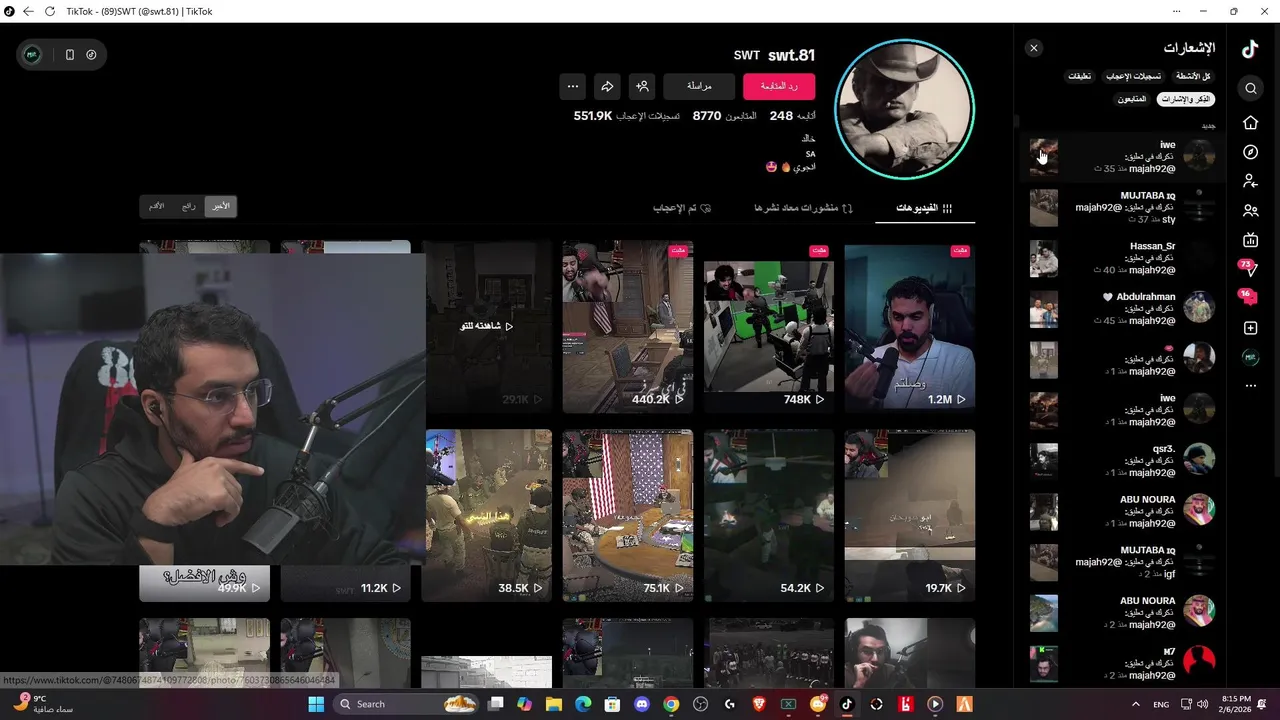Screen dimensions: 1280x720
Task: Select the المتابعون filter chip
Action: (1132, 99)
